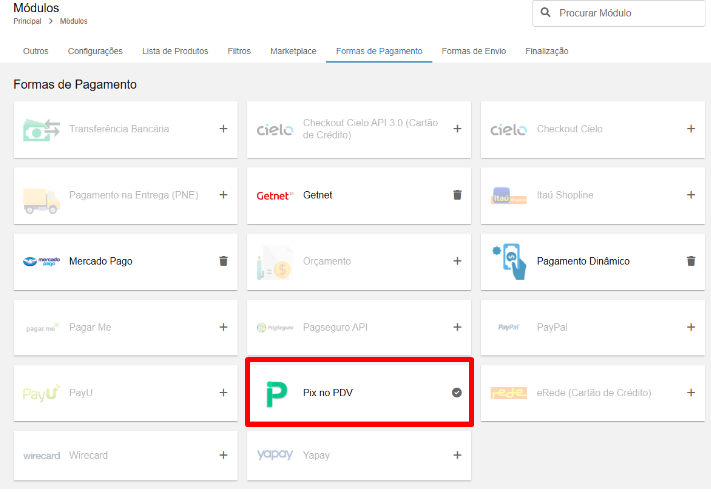Open the Outros tab
711x493 pixels.
[x=35, y=51]
